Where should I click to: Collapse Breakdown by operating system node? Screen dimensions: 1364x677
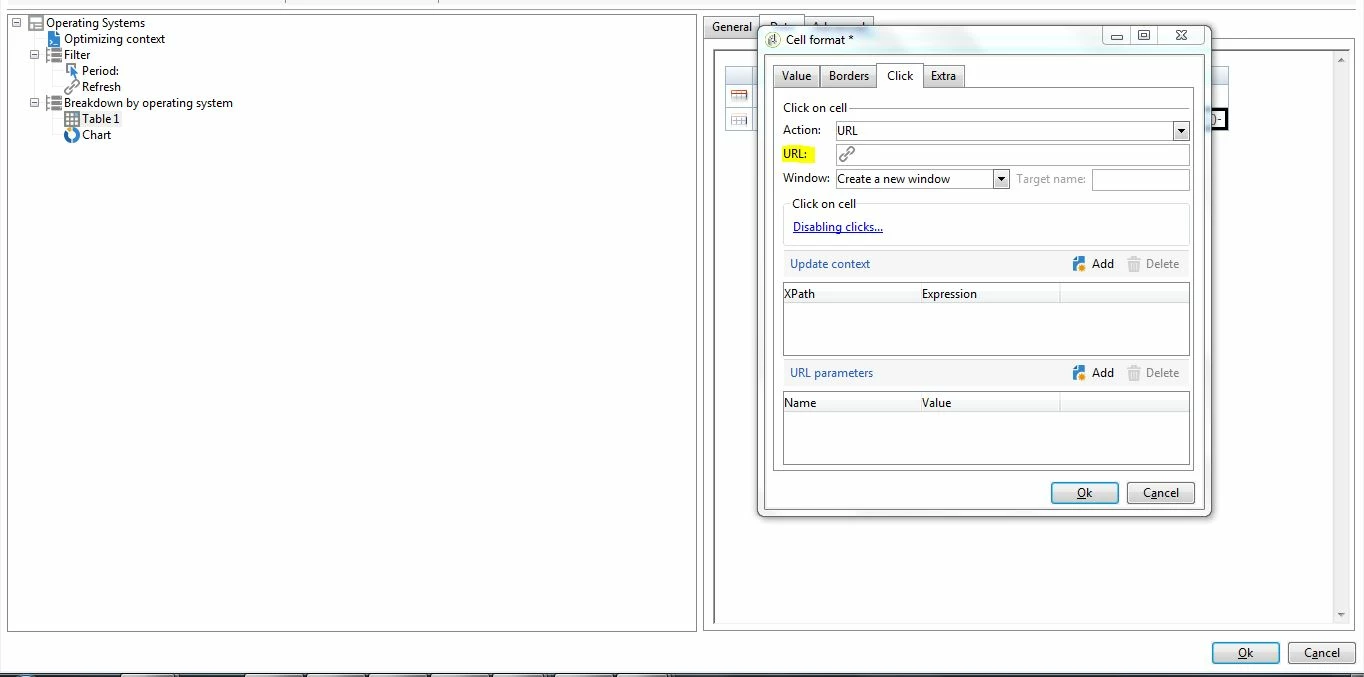[34, 103]
